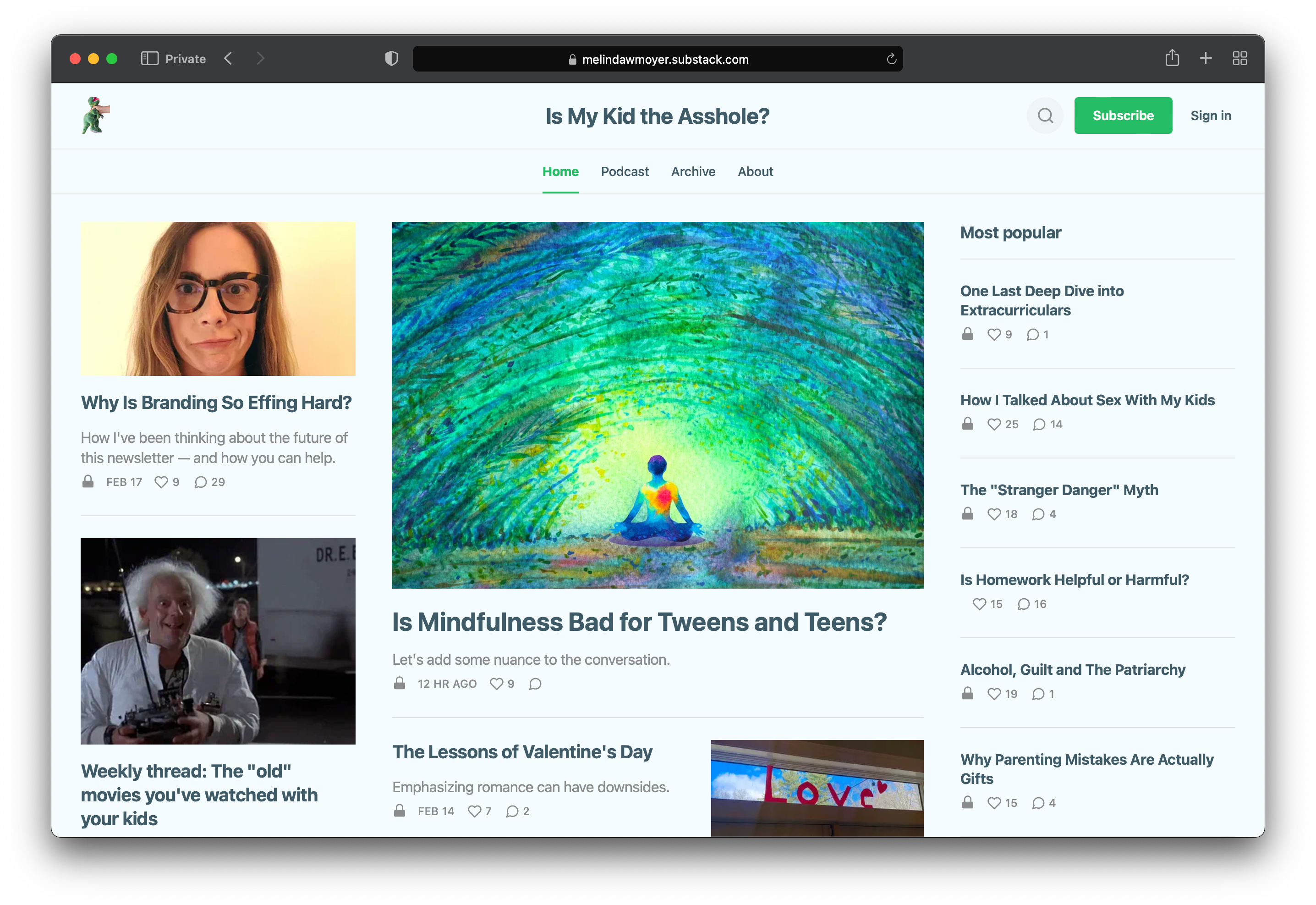Open comments on How I Talked About Sex
Viewport: 1316px width, 905px height.
[1047, 424]
